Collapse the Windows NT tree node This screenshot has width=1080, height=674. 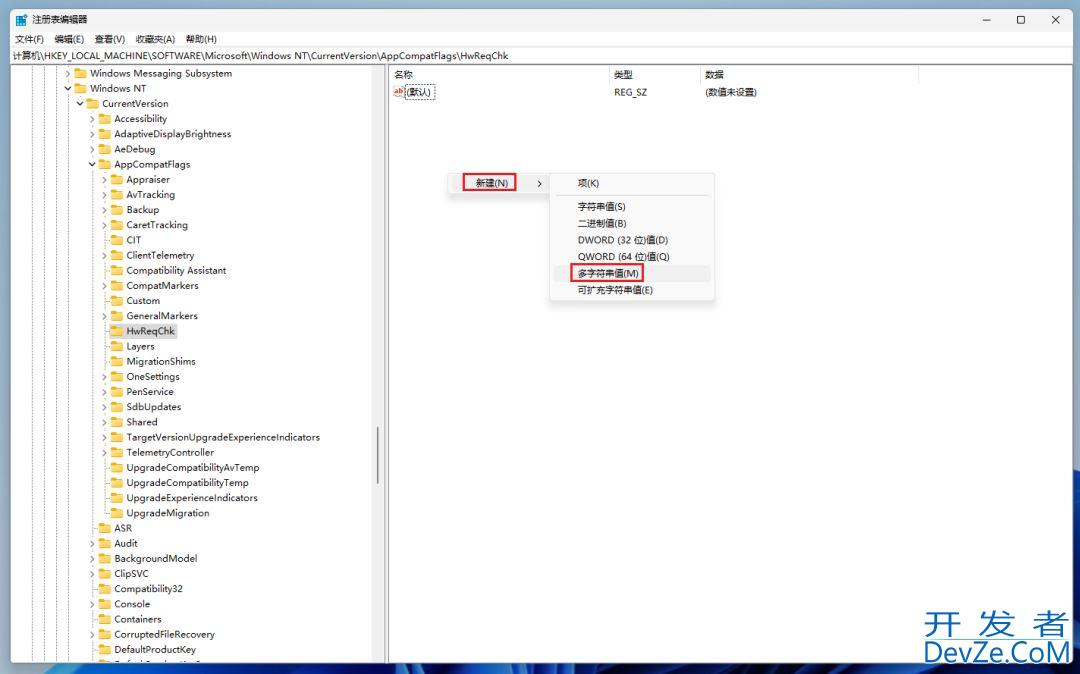coord(68,88)
